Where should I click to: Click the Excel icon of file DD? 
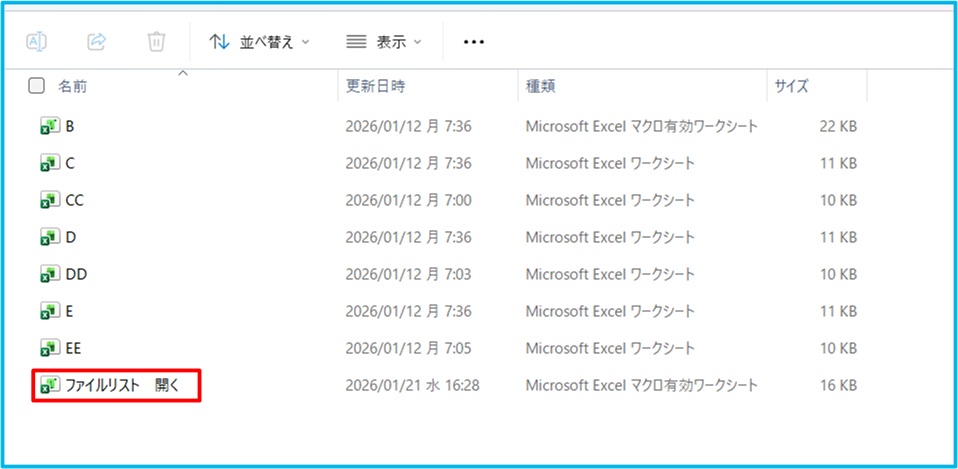49,274
